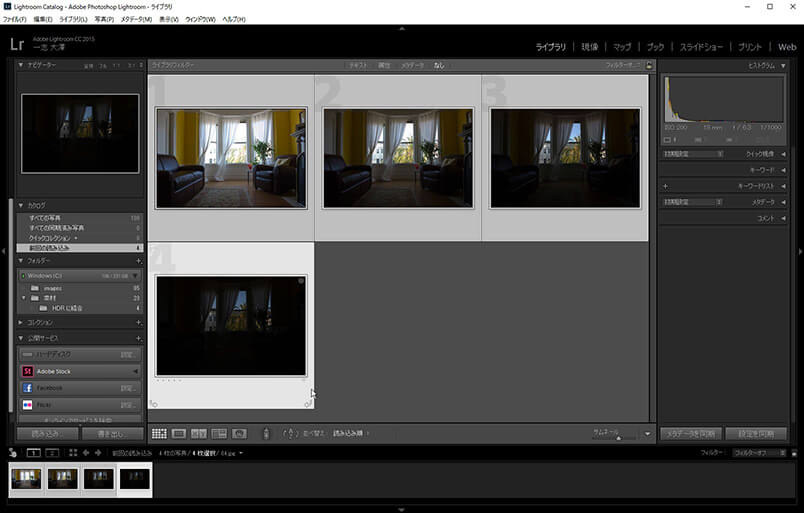Go forward with filmstrip right arrow
The image size is (804, 513).
98,453
